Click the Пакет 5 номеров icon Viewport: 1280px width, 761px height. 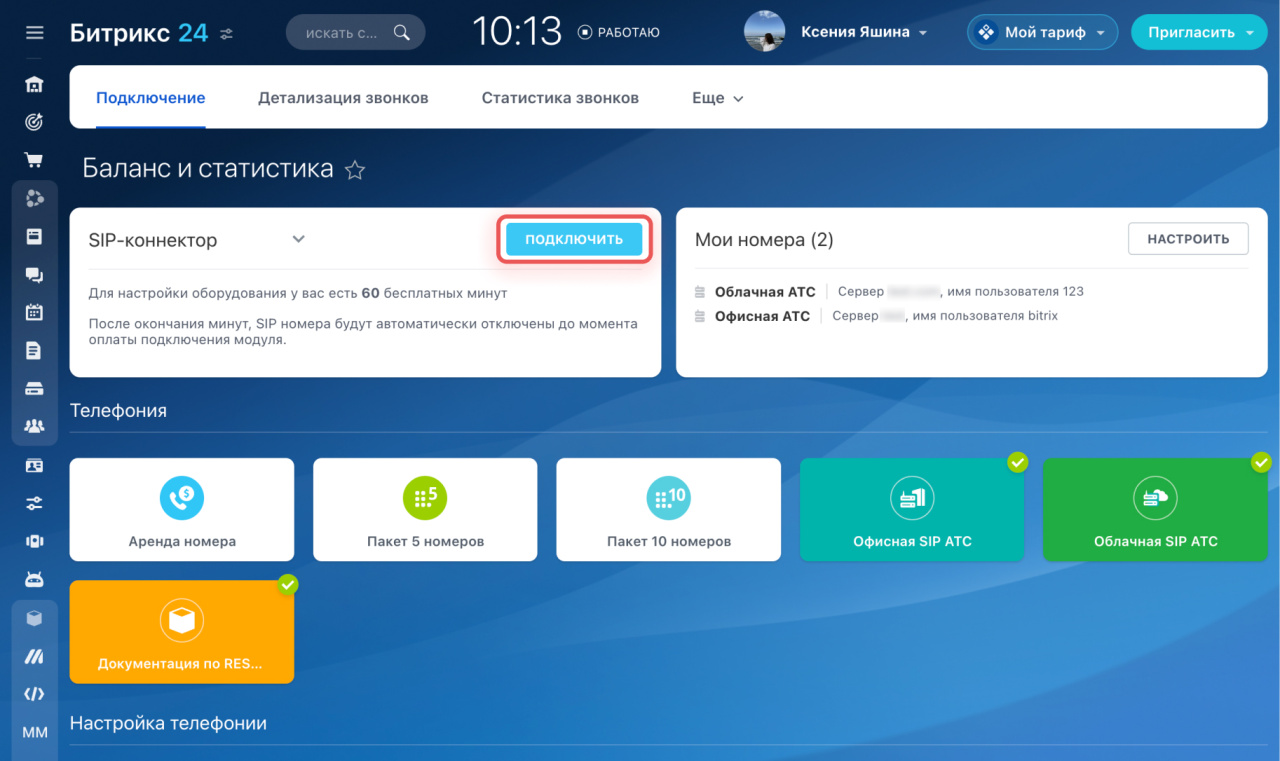(x=425, y=497)
